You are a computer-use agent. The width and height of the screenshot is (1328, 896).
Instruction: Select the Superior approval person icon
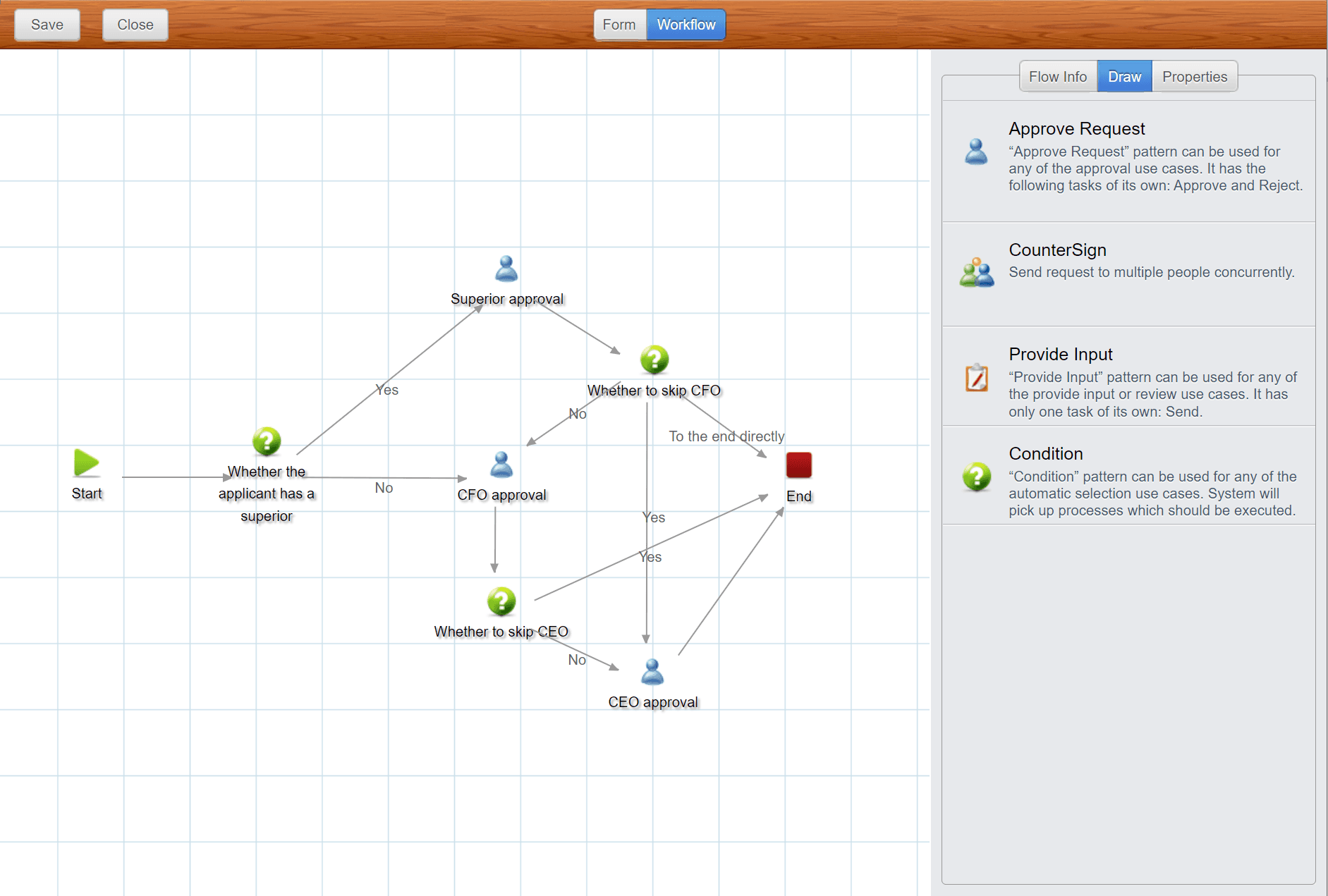(506, 269)
